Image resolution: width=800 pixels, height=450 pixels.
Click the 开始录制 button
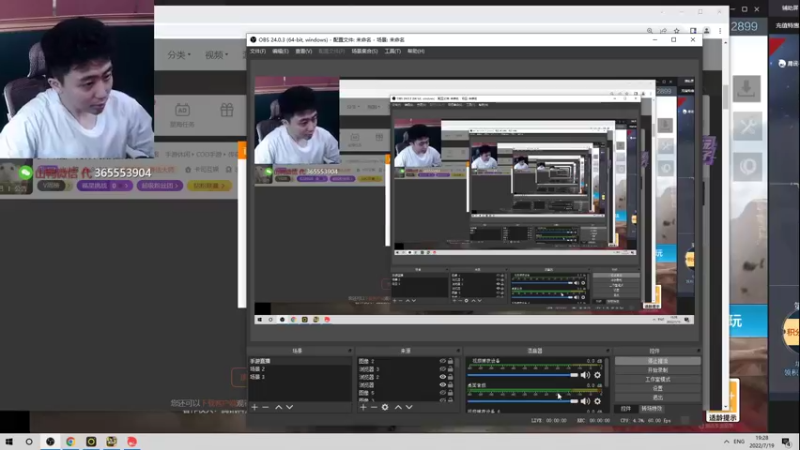tap(658, 370)
